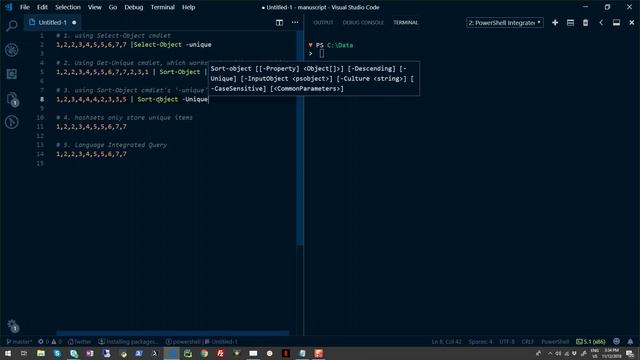Click the errors and warnings count in status bar

(50, 341)
